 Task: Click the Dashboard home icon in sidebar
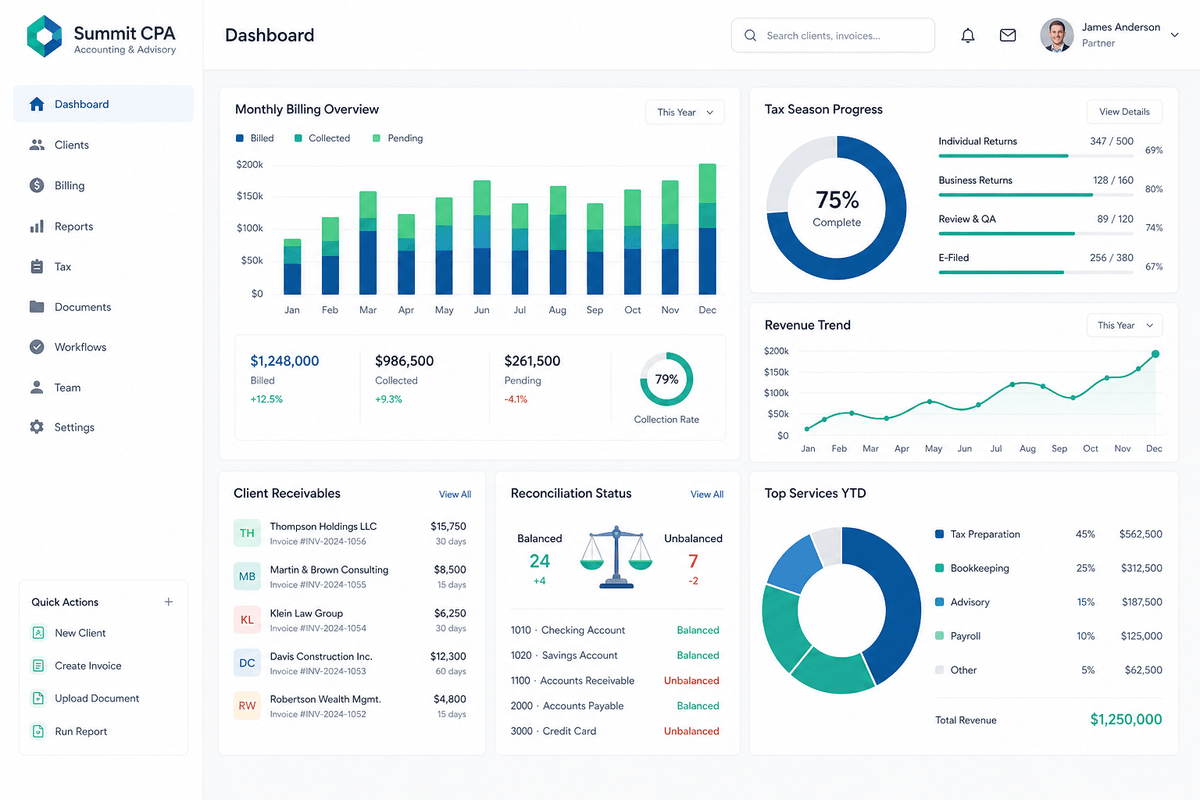tap(37, 104)
